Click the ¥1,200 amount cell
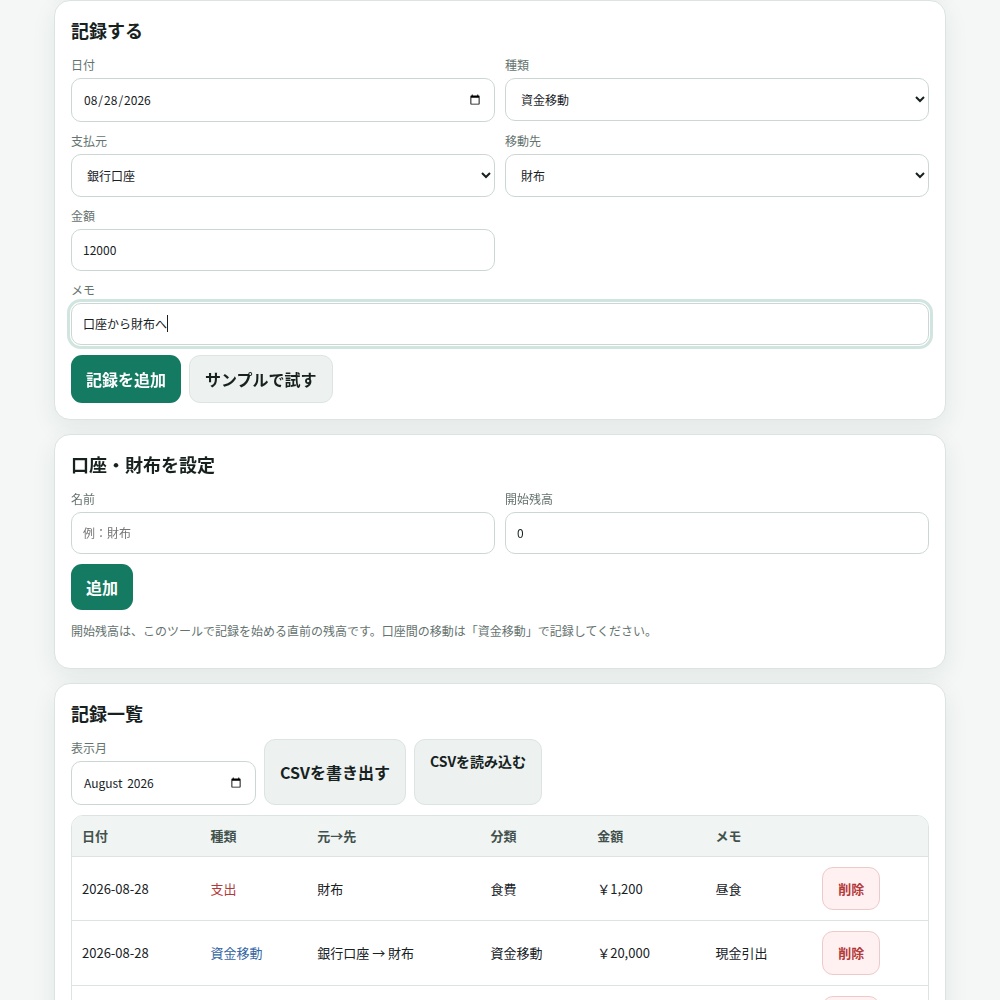 coord(620,889)
